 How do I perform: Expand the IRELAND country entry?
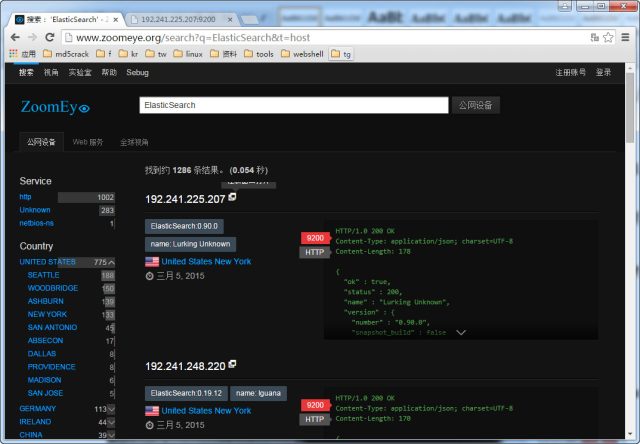(111, 422)
